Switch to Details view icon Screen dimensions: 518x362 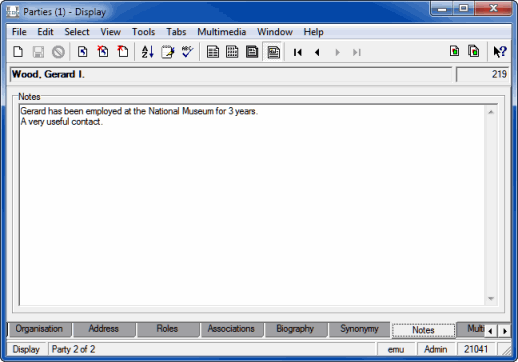[213, 52]
